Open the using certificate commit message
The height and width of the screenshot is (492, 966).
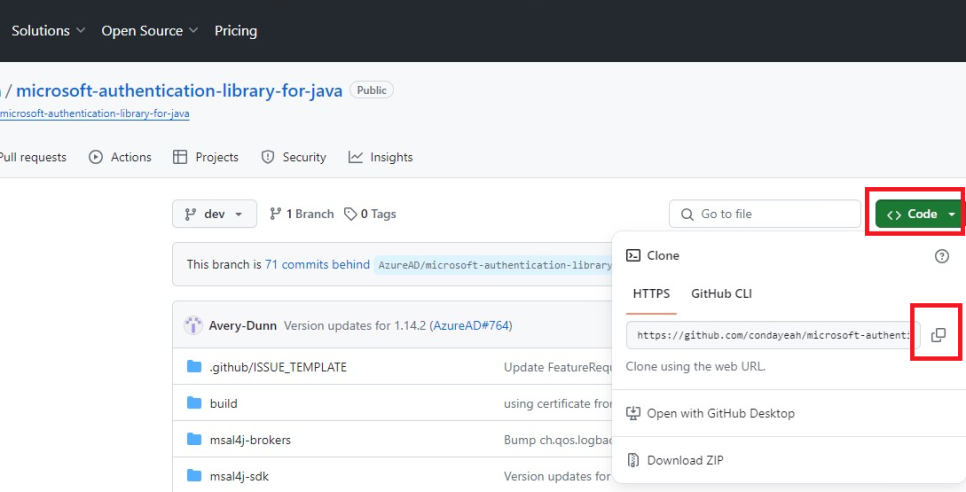click(558, 403)
